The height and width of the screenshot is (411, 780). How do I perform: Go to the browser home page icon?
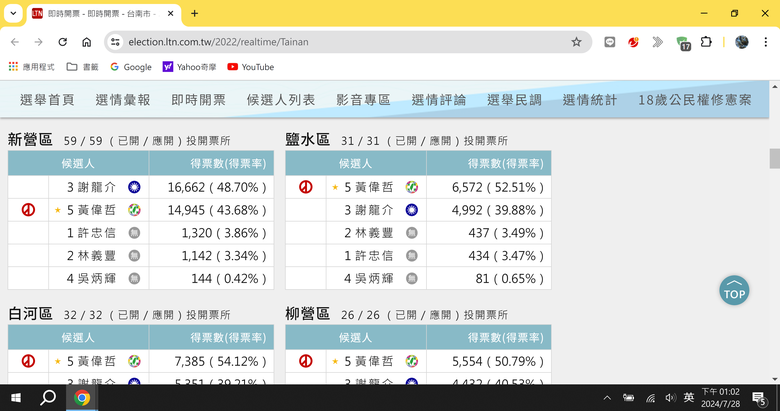point(87,42)
